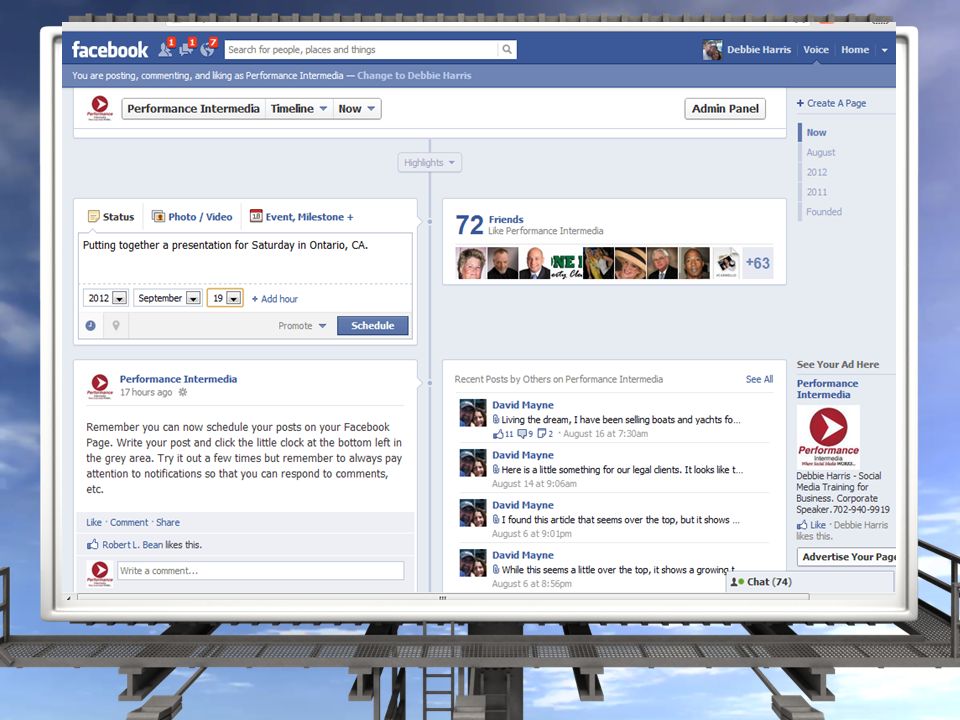Open the Chat (74) bar
This screenshot has height=720, width=960.
[x=810, y=582]
